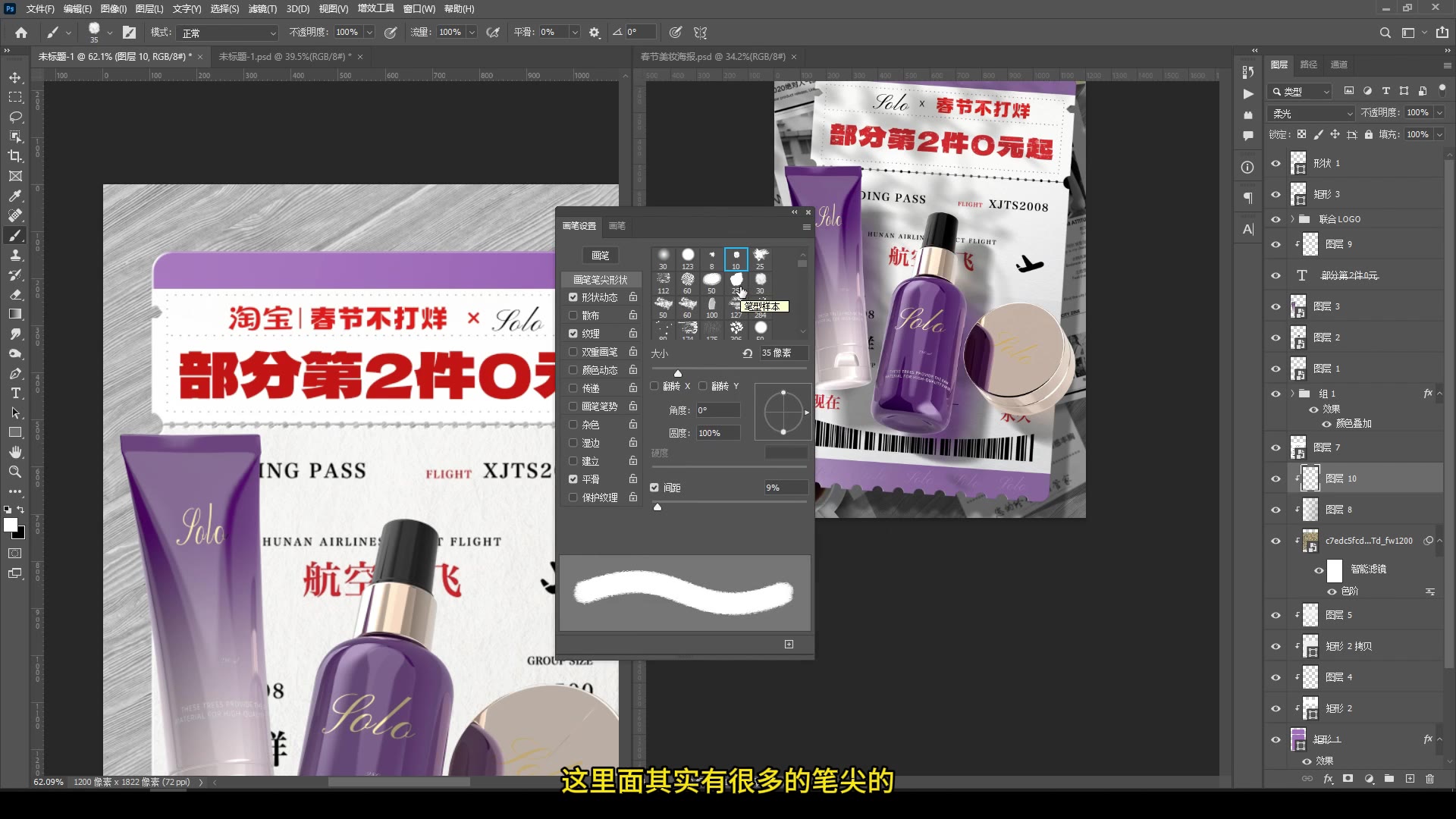Screen dimensions: 1456x819
Task: Select the Hand tool
Action: (15, 453)
